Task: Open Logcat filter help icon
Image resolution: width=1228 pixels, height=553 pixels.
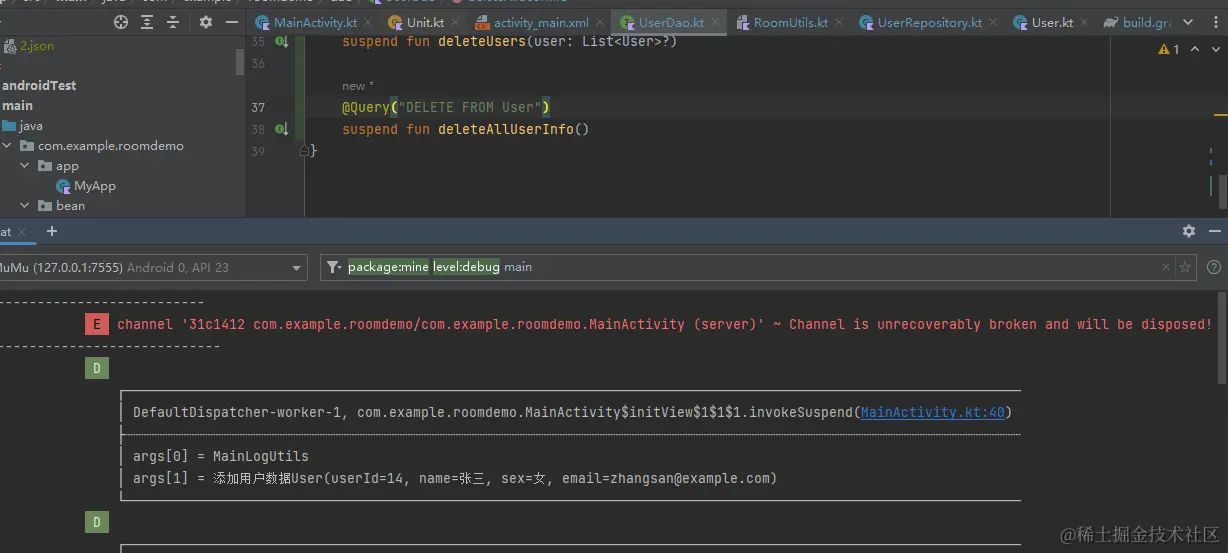Action: [1214, 268]
